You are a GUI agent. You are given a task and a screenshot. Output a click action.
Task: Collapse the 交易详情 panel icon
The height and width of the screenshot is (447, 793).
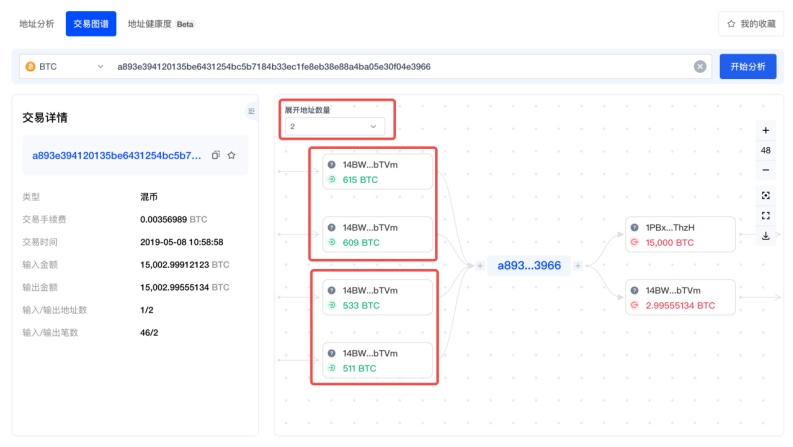coord(251,111)
